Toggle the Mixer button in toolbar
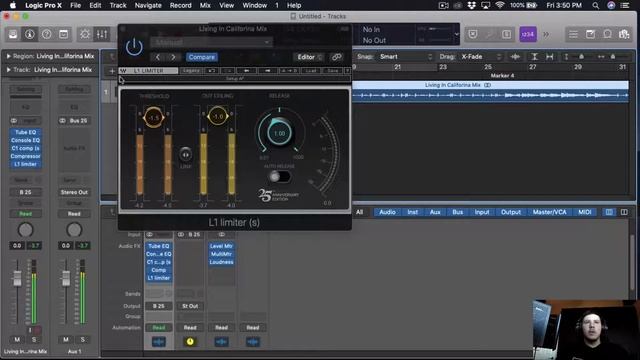The image size is (640, 360). [102, 34]
